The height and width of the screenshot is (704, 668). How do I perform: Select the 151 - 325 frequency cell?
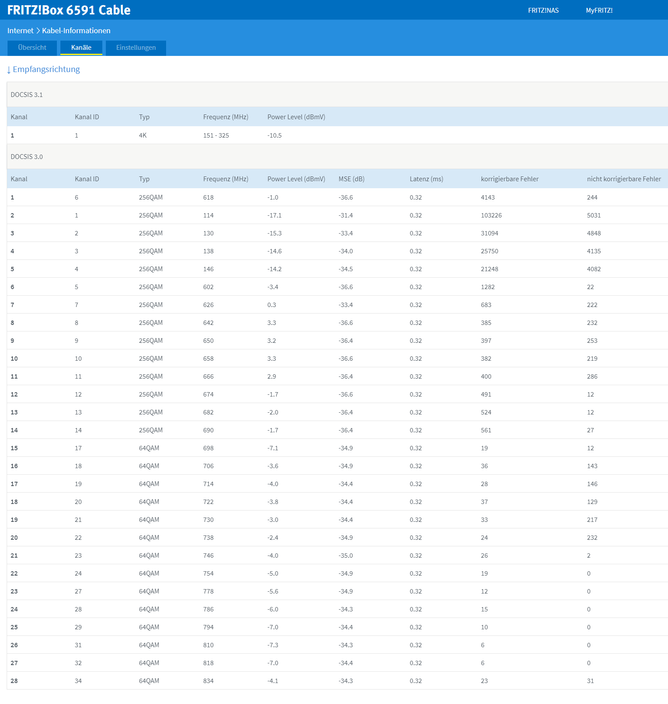(216, 135)
